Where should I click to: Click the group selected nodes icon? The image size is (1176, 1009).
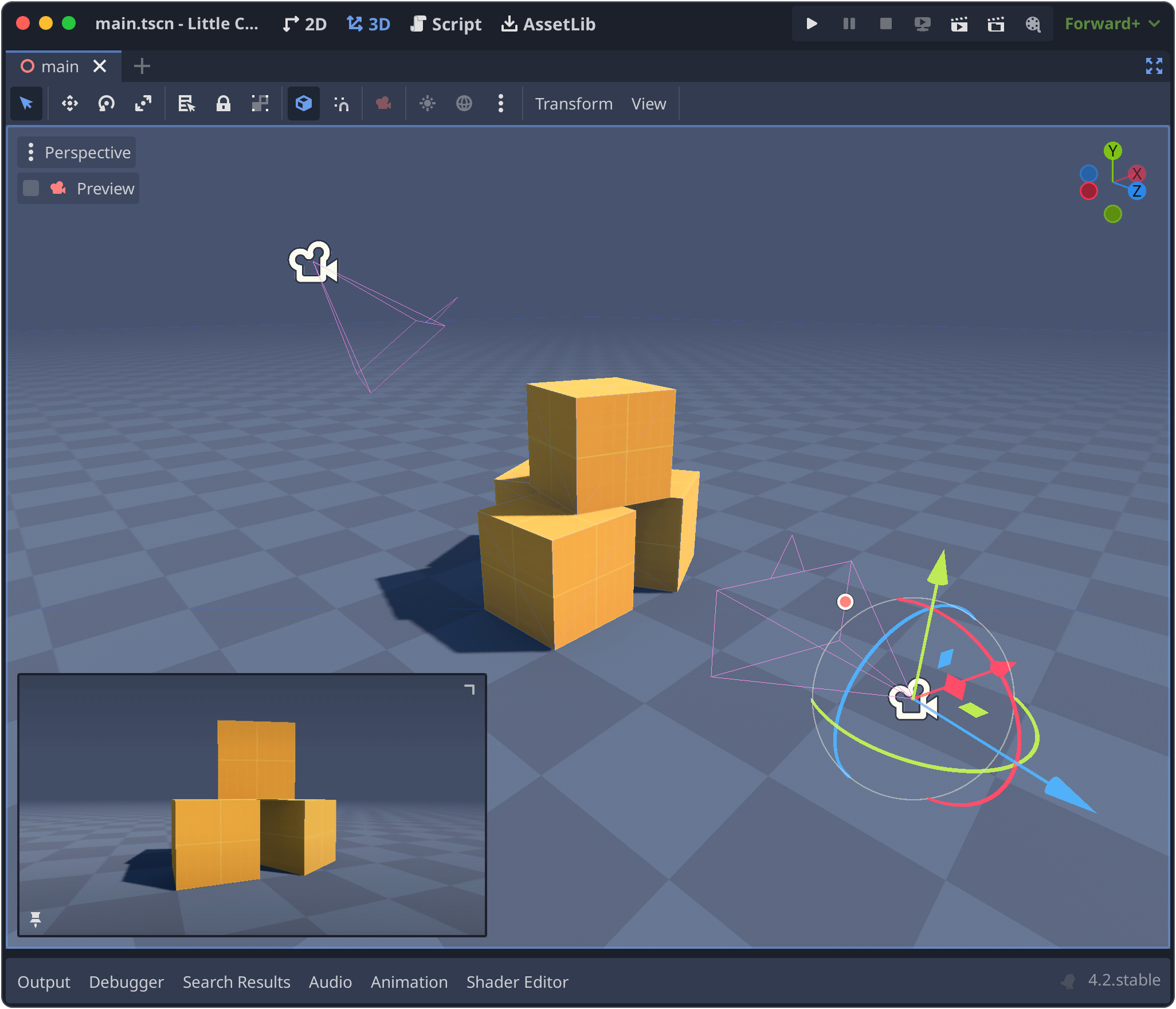[260, 104]
